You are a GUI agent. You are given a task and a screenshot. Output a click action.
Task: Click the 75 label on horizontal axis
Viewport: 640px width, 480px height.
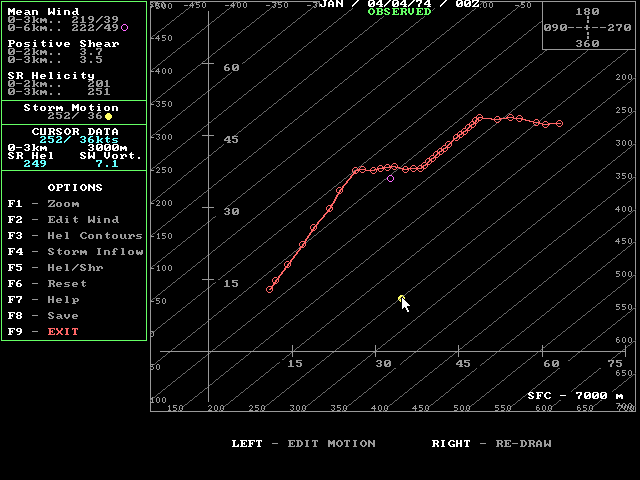(615, 363)
